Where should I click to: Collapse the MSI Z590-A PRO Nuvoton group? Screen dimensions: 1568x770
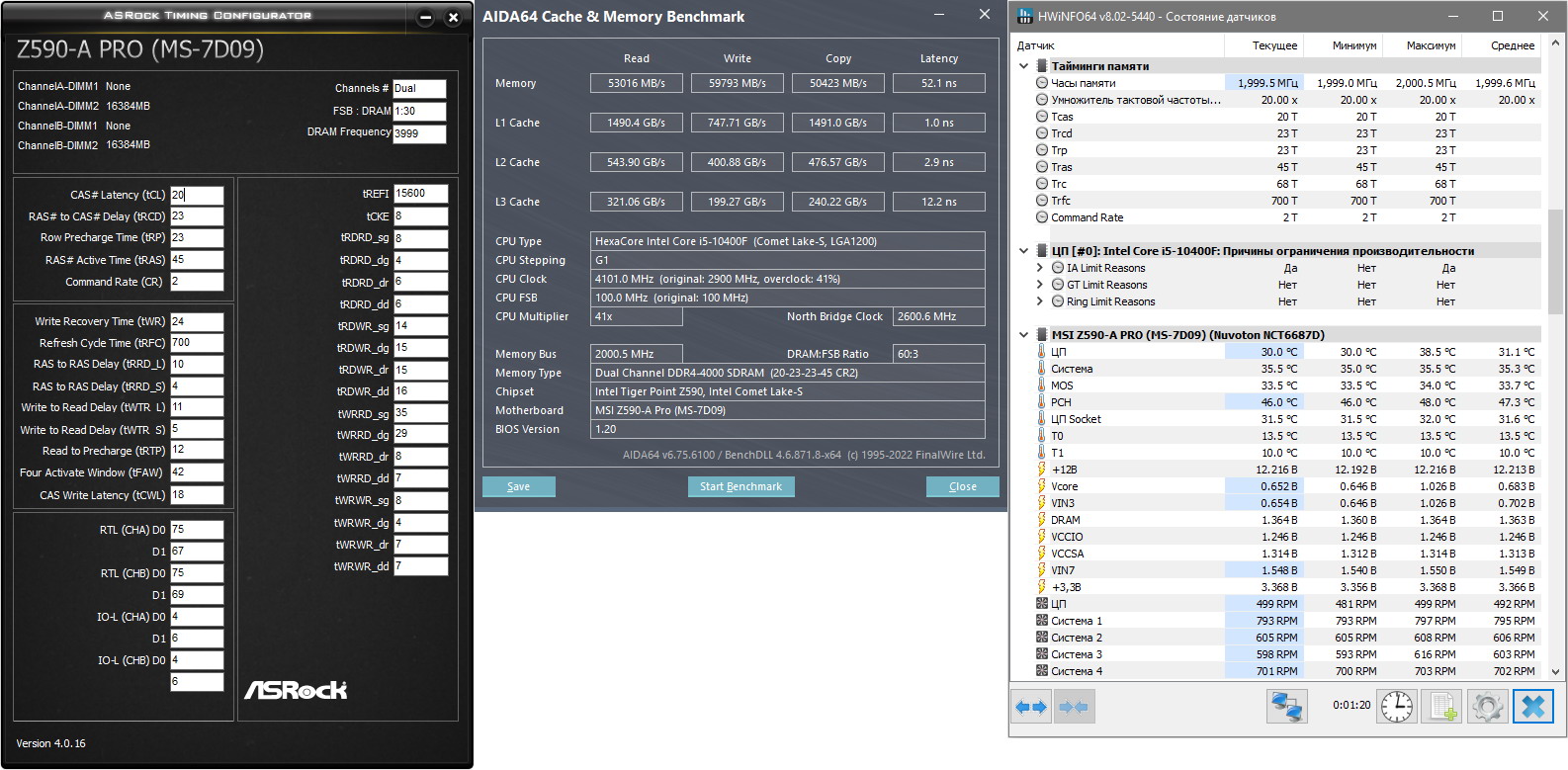1024,335
